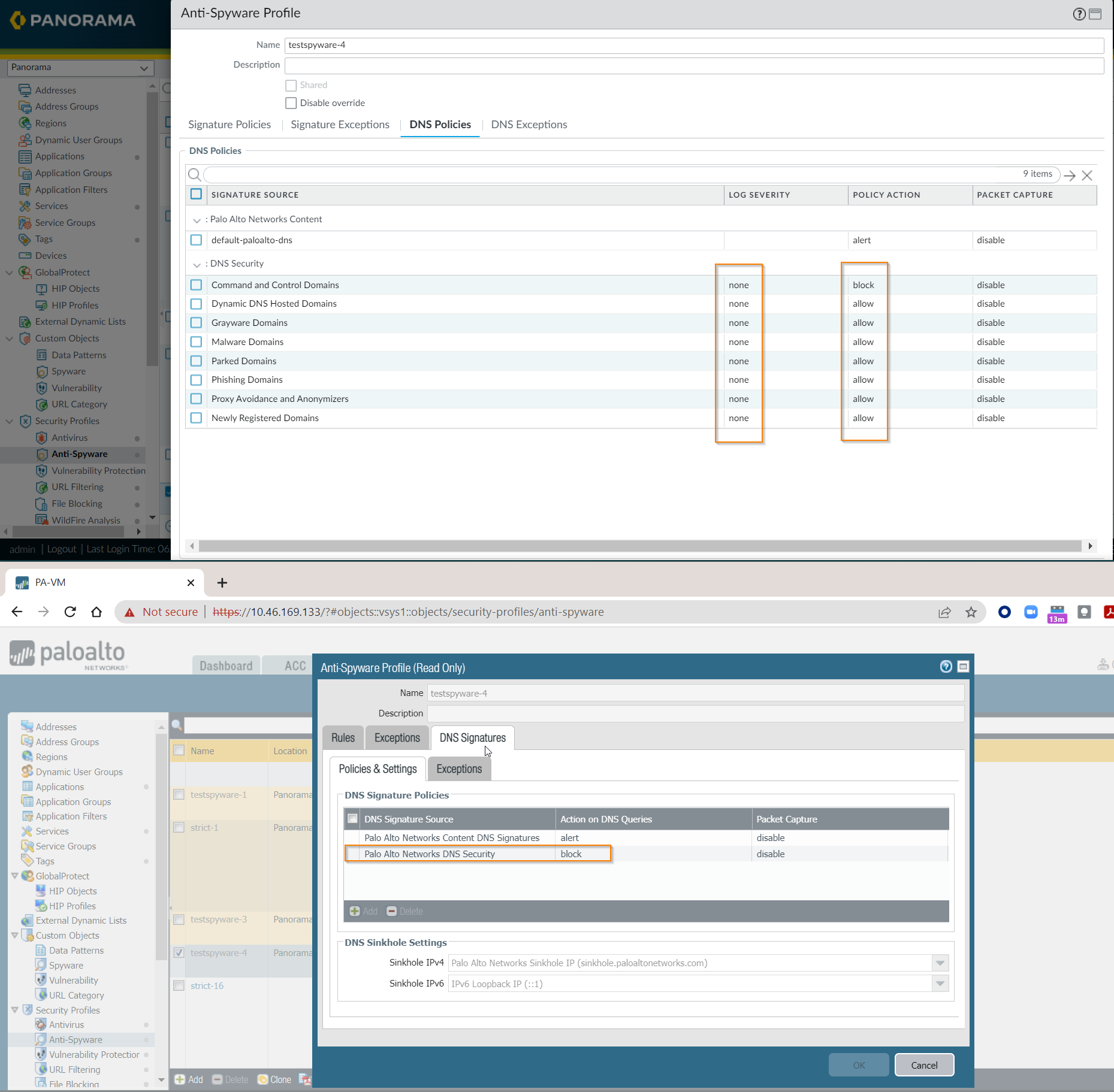Open a new browser tab with plus icon
1114x1092 pixels.
pyautogui.click(x=222, y=582)
